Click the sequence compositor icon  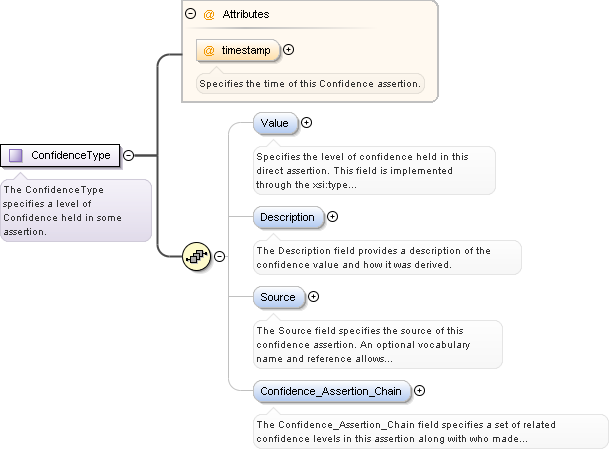[x=196, y=256]
